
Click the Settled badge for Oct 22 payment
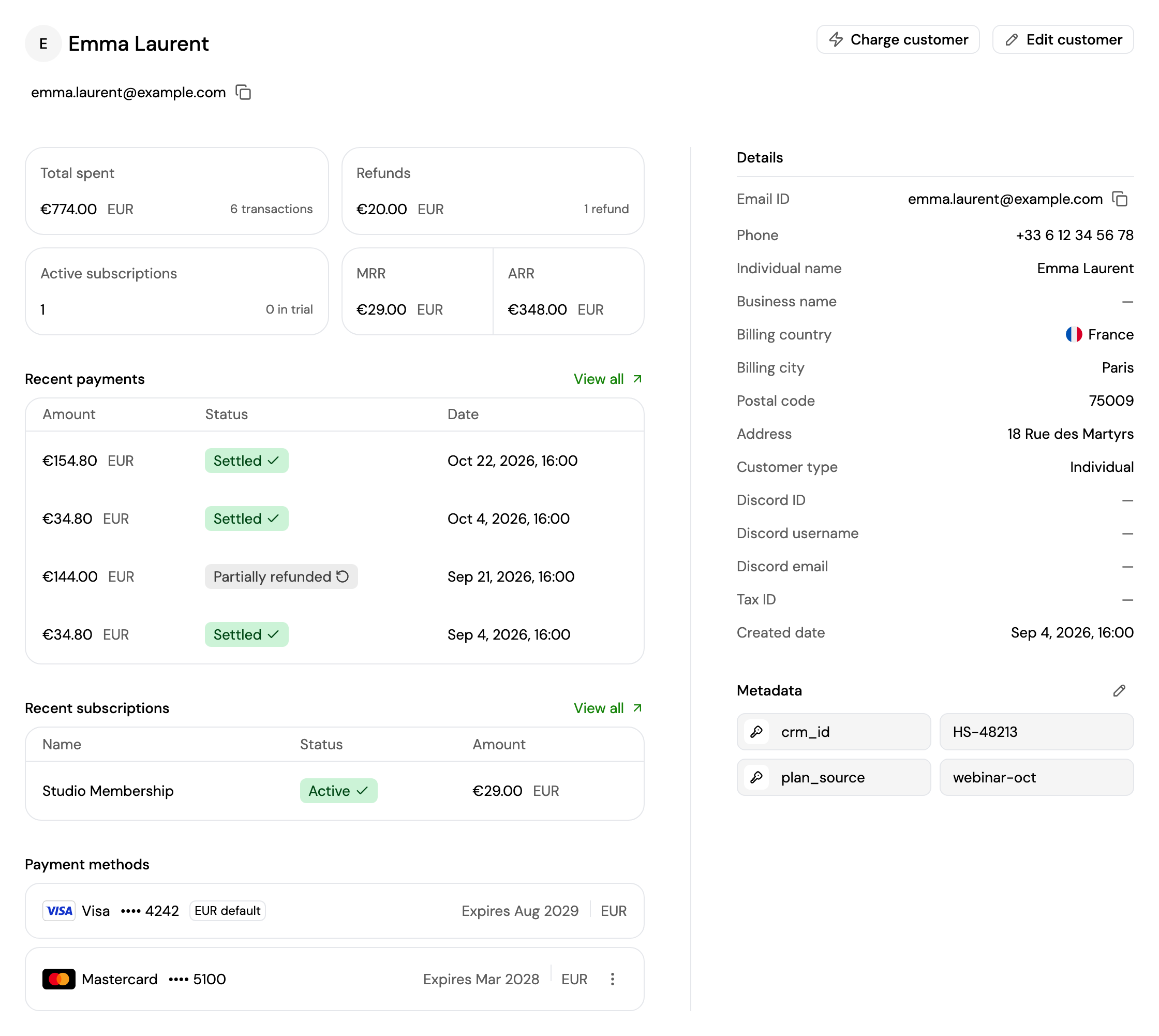(246, 461)
